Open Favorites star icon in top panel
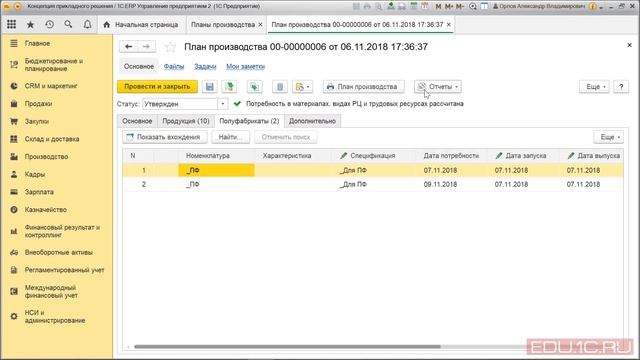The width and height of the screenshot is (640, 360). click(x=30, y=24)
